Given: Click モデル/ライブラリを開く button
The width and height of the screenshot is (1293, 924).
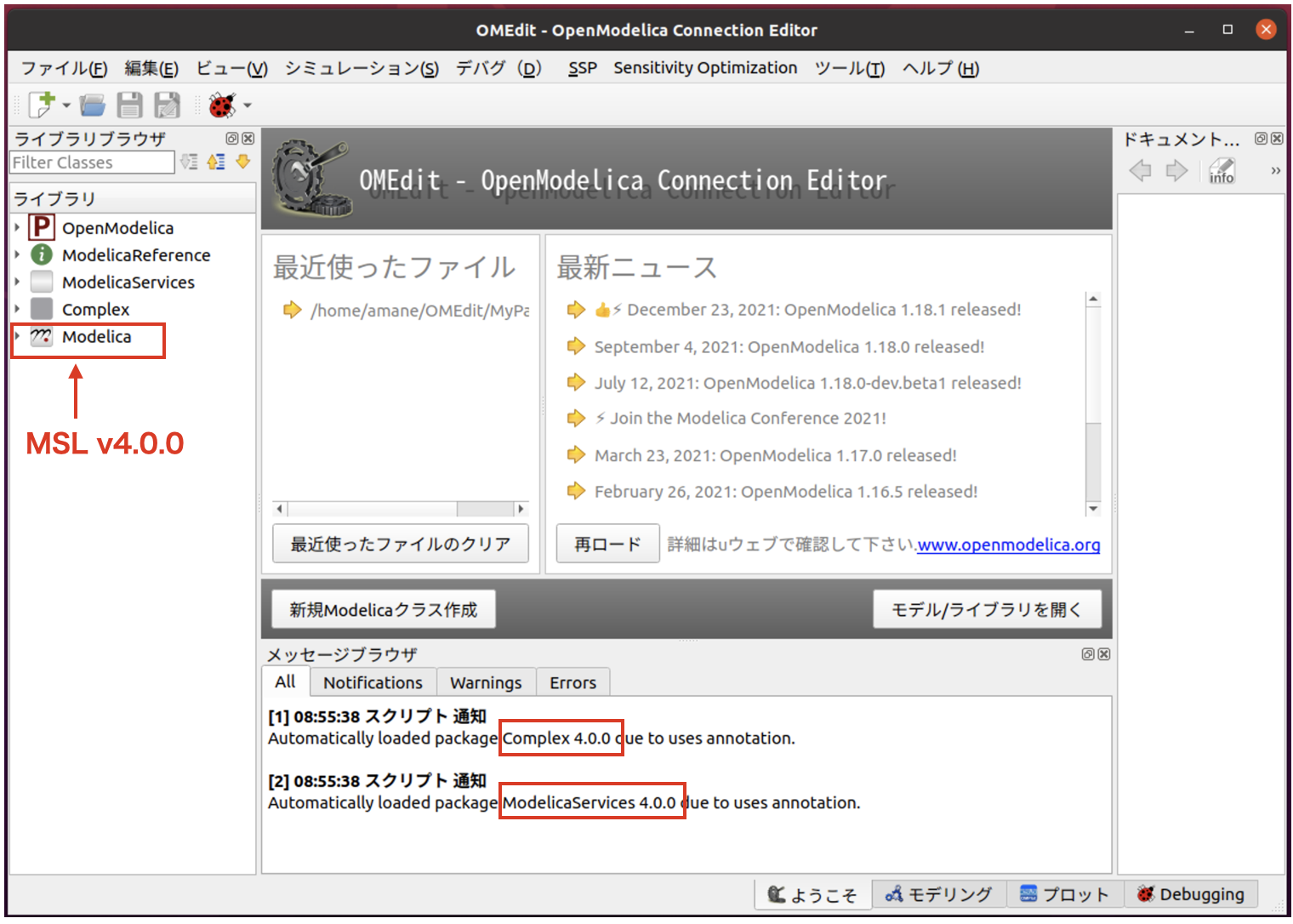Looking at the screenshot, I should pyautogui.click(x=987, y=609).
